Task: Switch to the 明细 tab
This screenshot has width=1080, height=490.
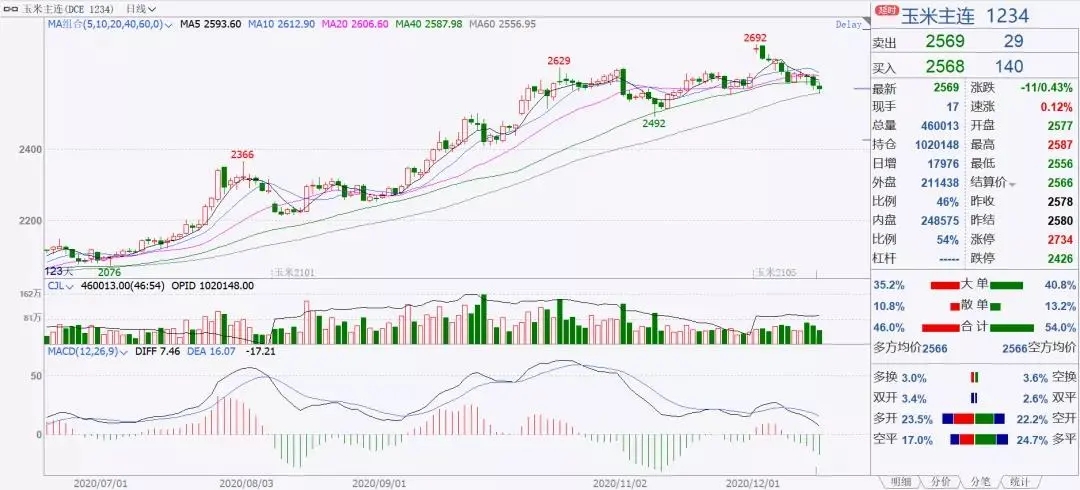Action: 901,482
